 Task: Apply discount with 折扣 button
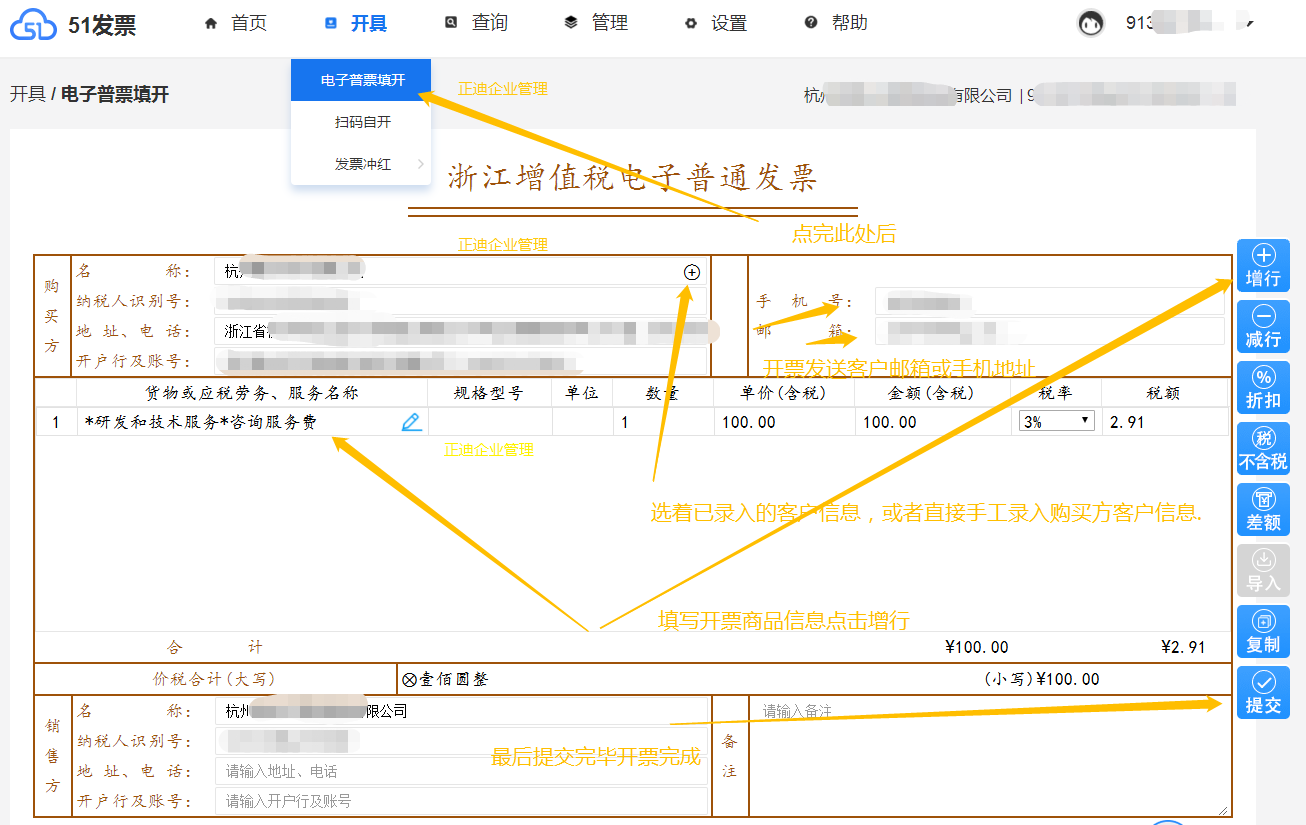click(x=1263, y=388)
